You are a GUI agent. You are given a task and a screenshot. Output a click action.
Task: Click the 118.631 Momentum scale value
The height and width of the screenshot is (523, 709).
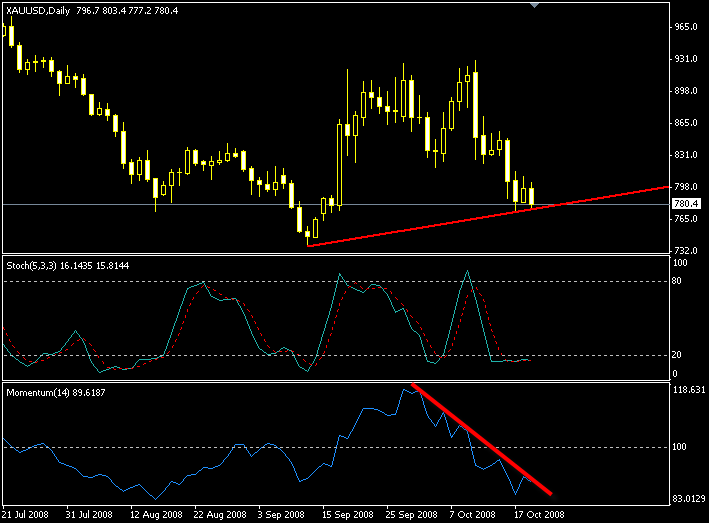tap(690, 390)
